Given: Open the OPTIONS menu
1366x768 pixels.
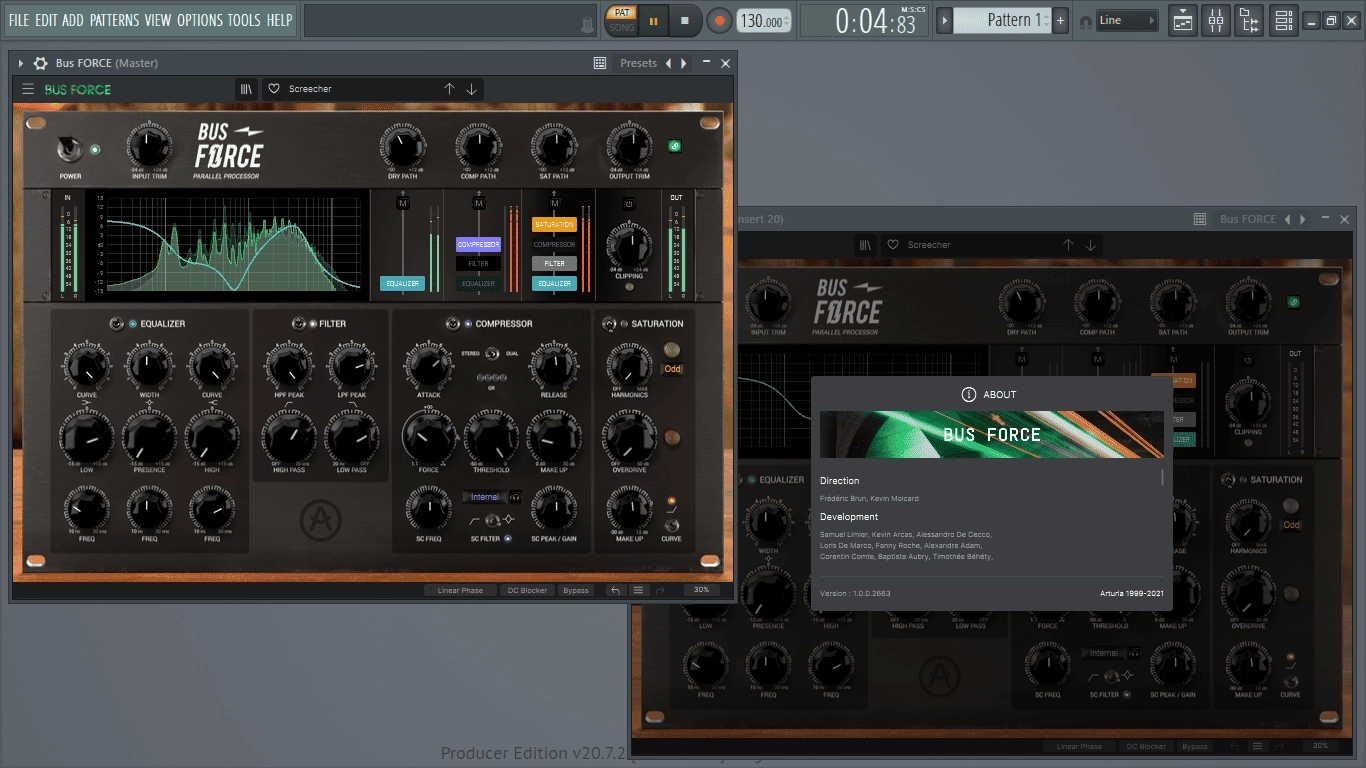Looking at the screenshot, I should point(199,20).
